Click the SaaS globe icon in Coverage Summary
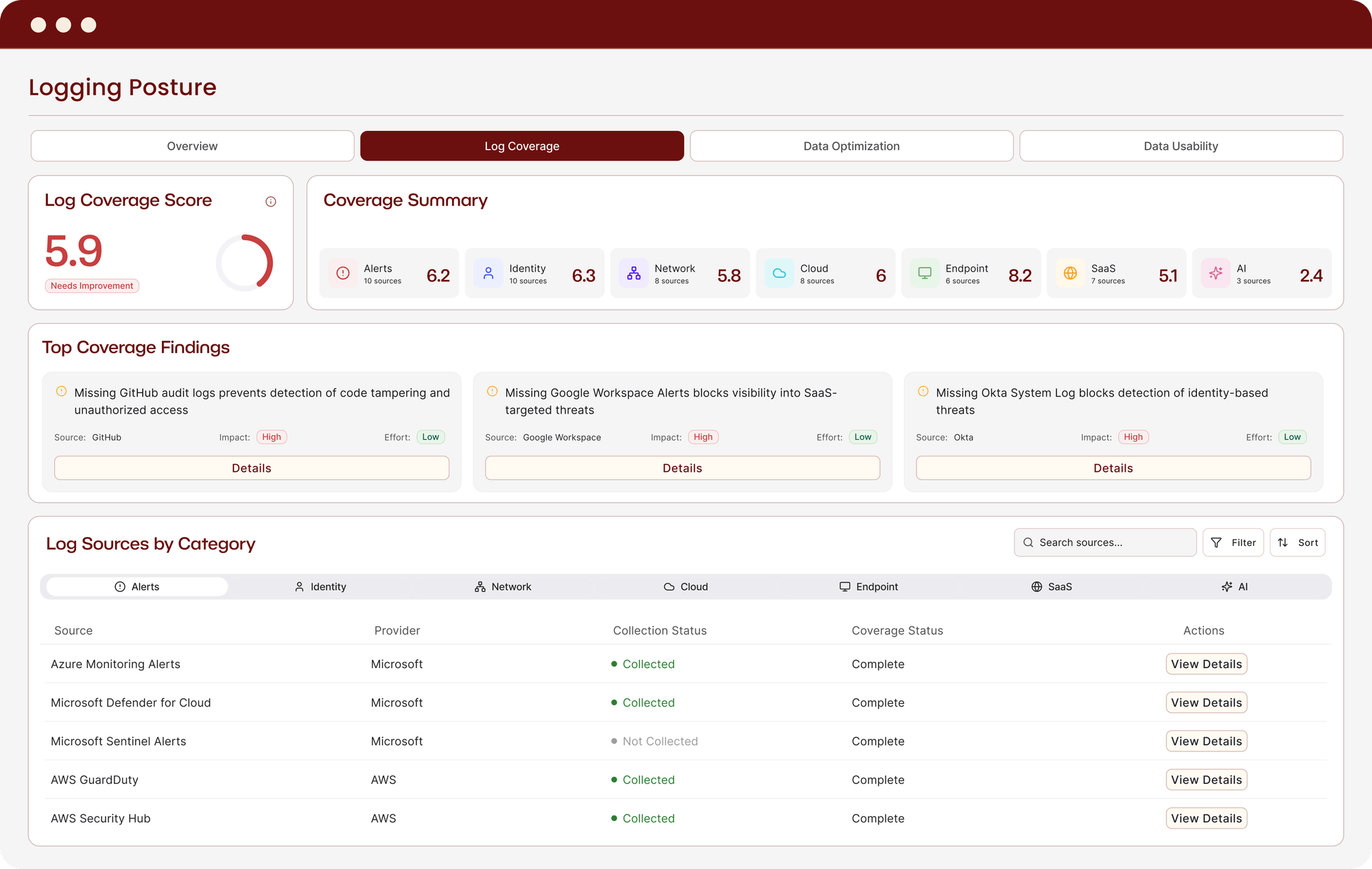The image size is (1372, 869). point(1070,273)
